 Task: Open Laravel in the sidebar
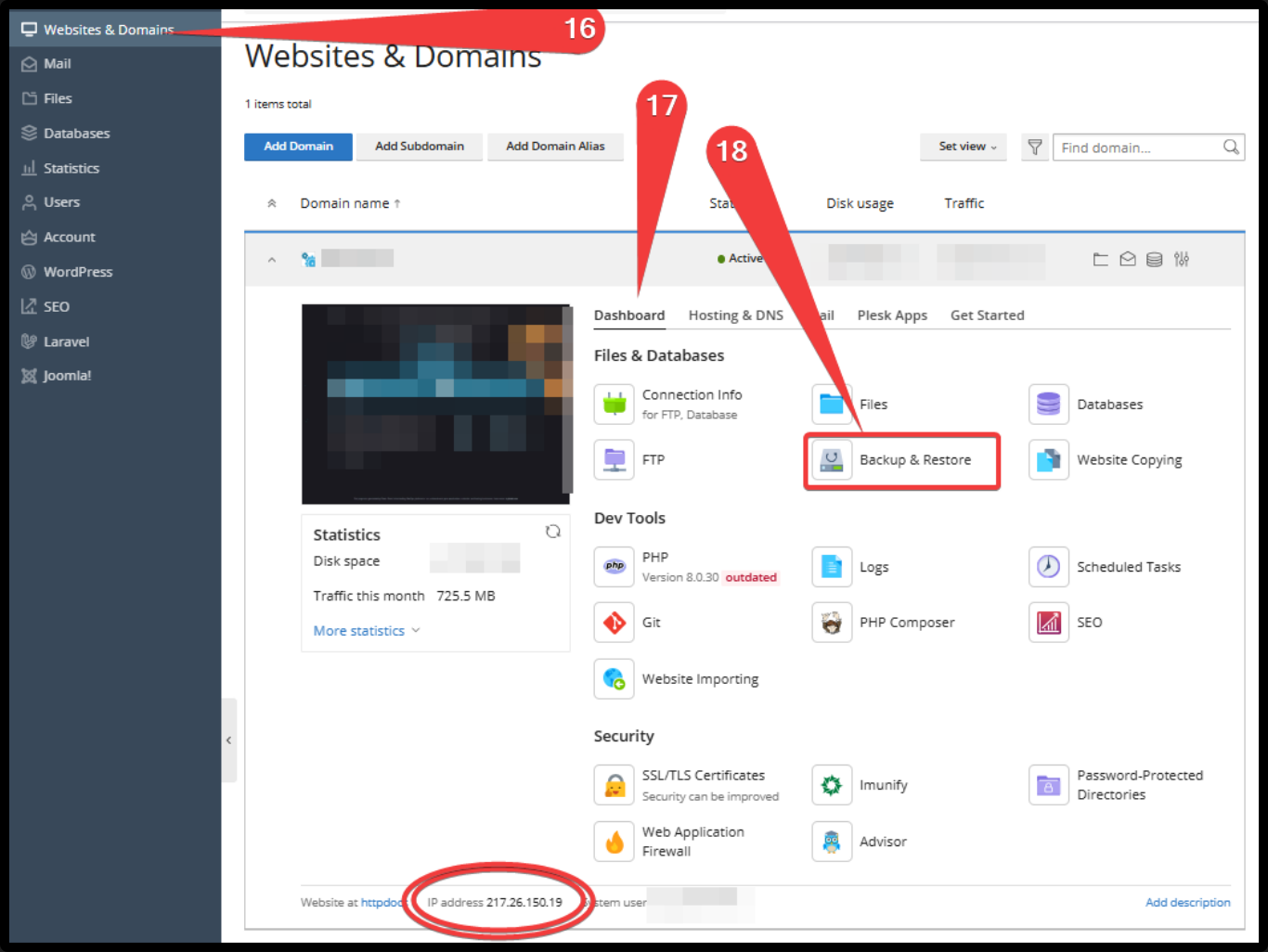tap(115, 341)
